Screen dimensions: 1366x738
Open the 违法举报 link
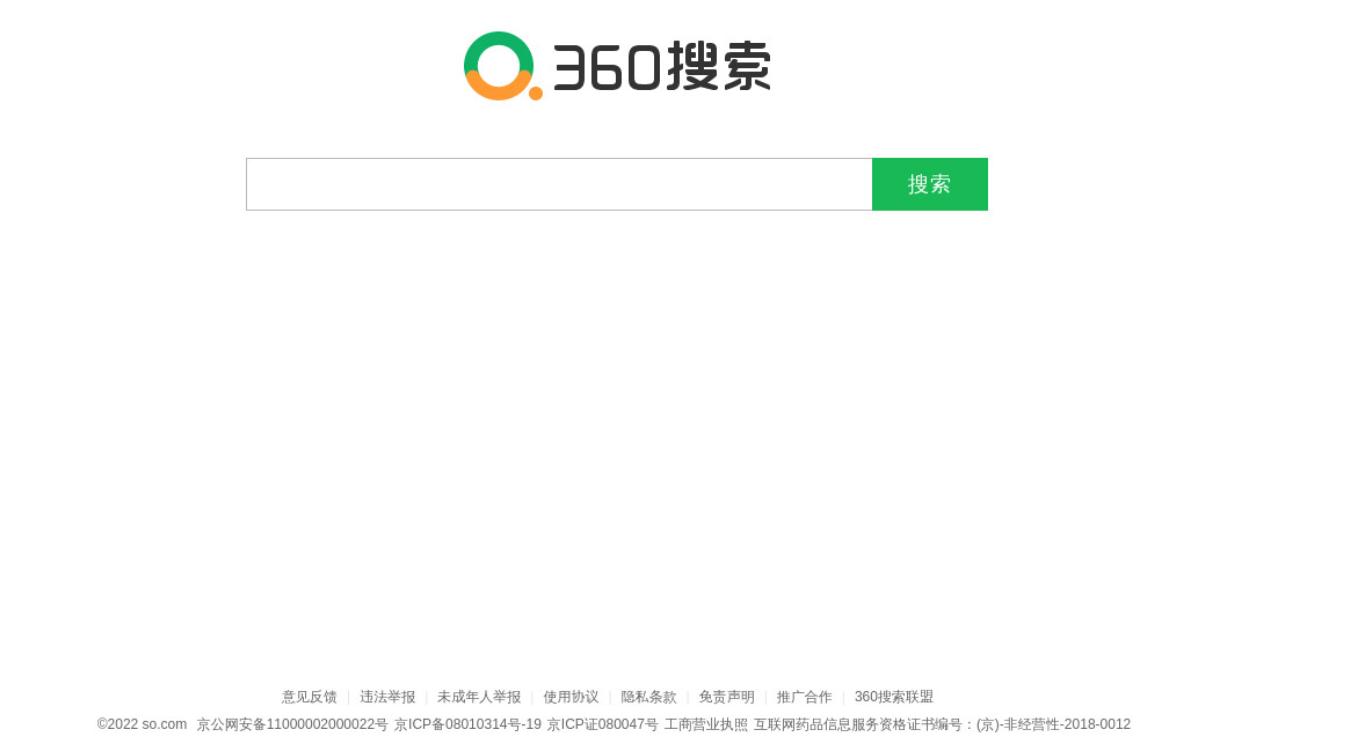click(388, 697)
